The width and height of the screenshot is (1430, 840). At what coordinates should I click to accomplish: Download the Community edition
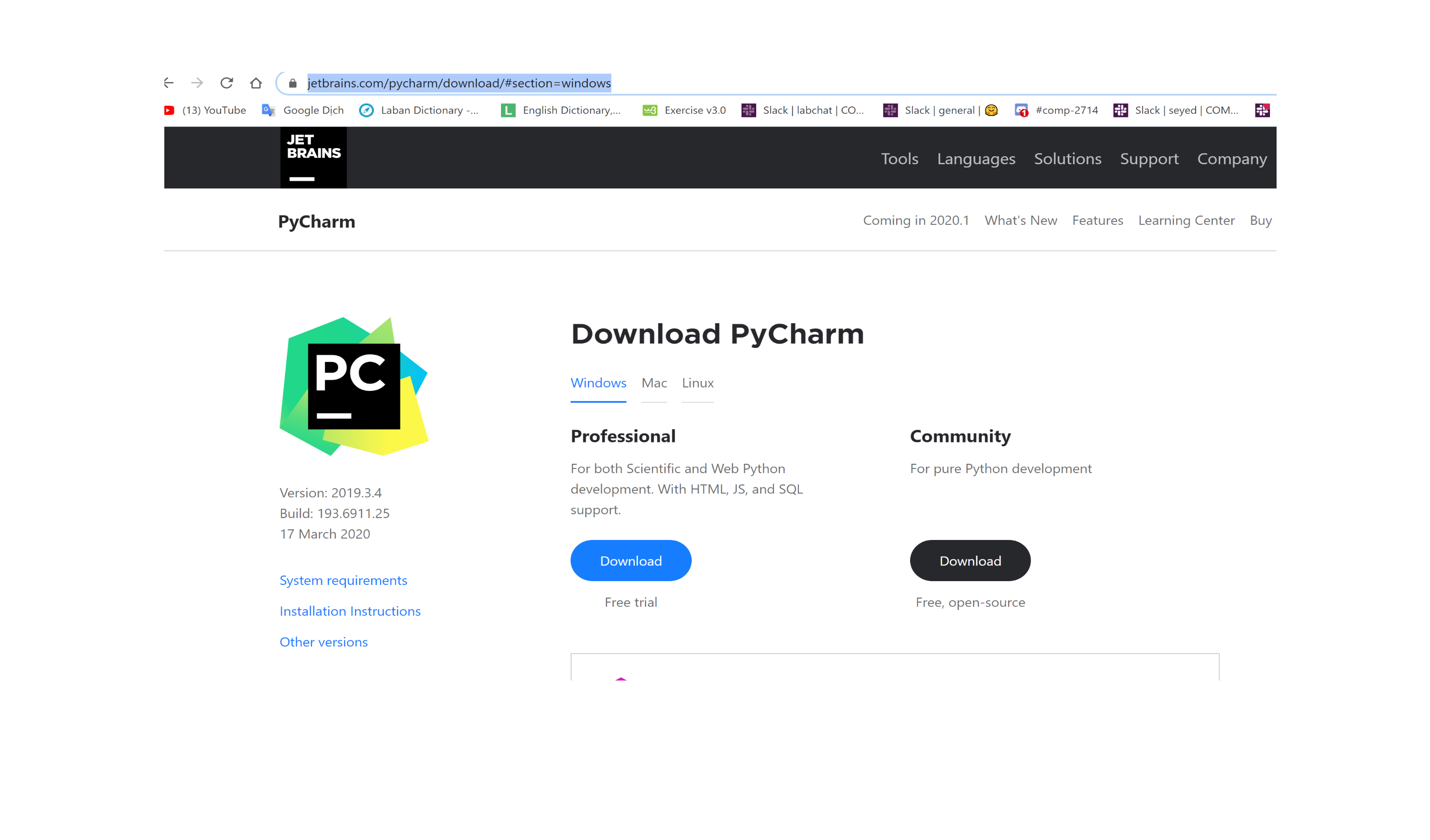click(x=970, y=560)
